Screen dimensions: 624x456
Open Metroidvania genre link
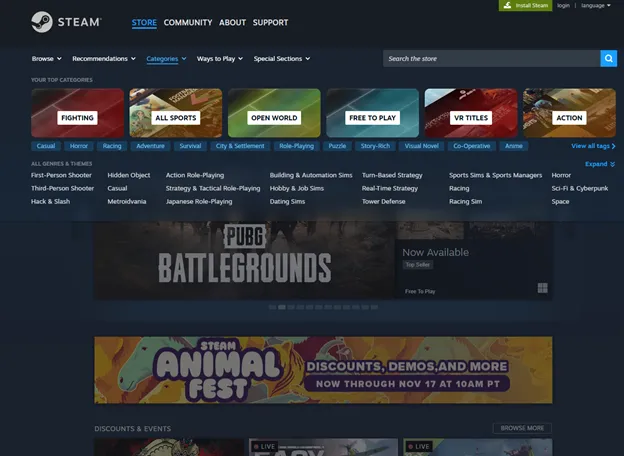127,201
